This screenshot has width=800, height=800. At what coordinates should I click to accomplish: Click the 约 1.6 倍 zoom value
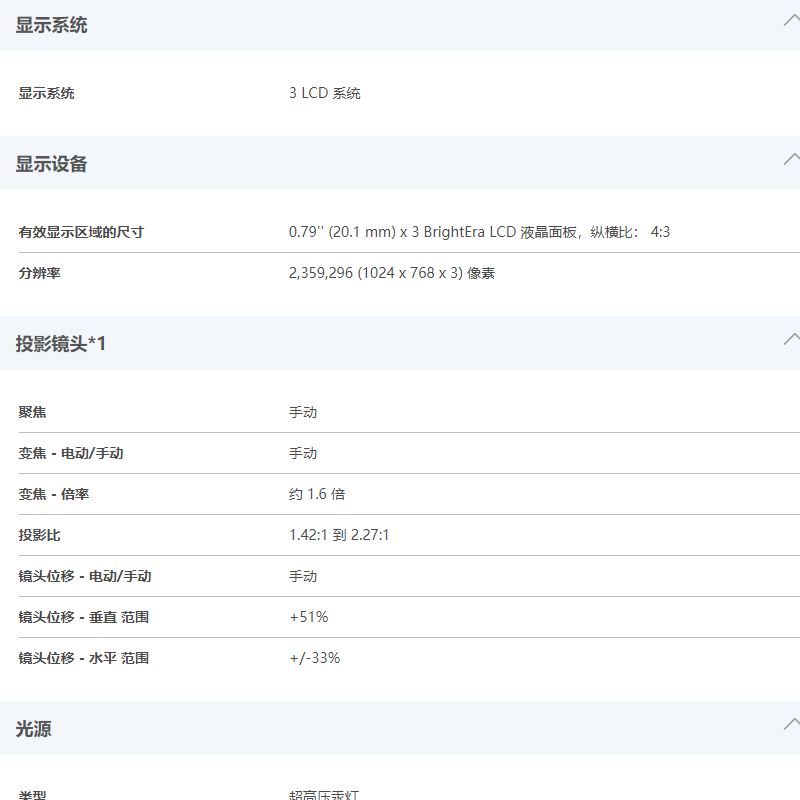click(317, 494)
